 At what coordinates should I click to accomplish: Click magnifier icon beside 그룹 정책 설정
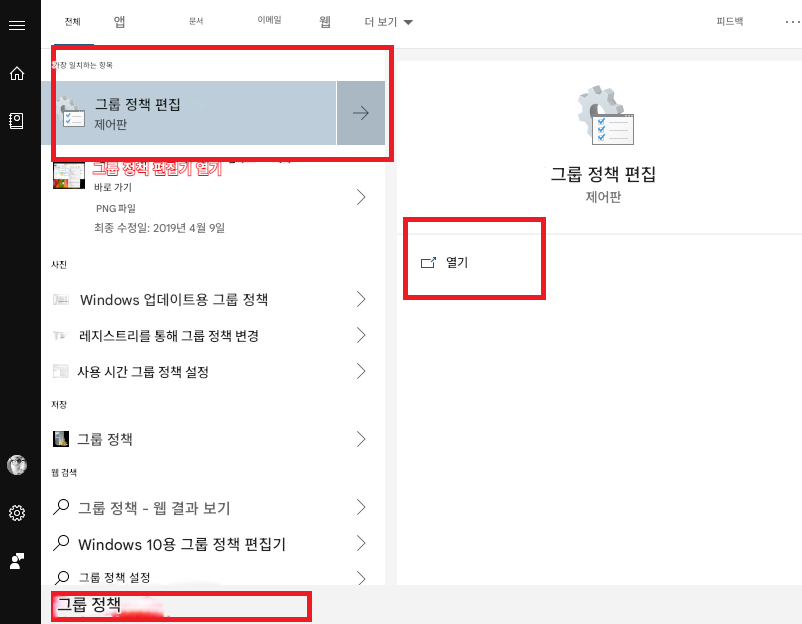[62, 577]
